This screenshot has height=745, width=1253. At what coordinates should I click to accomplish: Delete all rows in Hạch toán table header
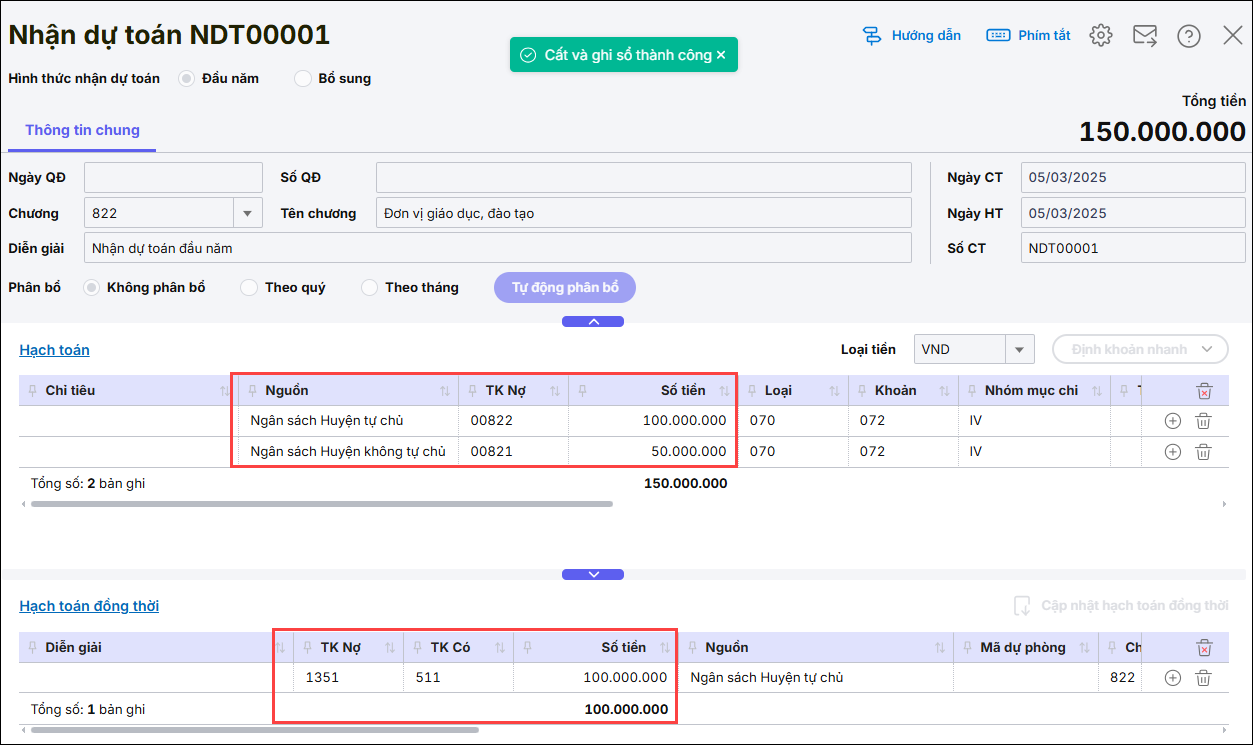(x=1204, y=391)
